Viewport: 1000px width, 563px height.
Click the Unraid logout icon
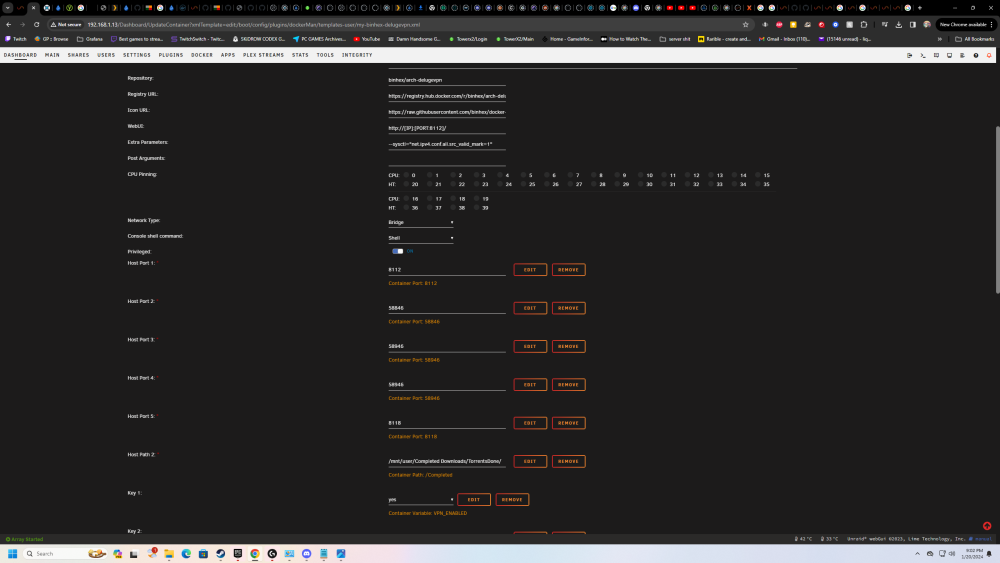click(x=909, y=55)
